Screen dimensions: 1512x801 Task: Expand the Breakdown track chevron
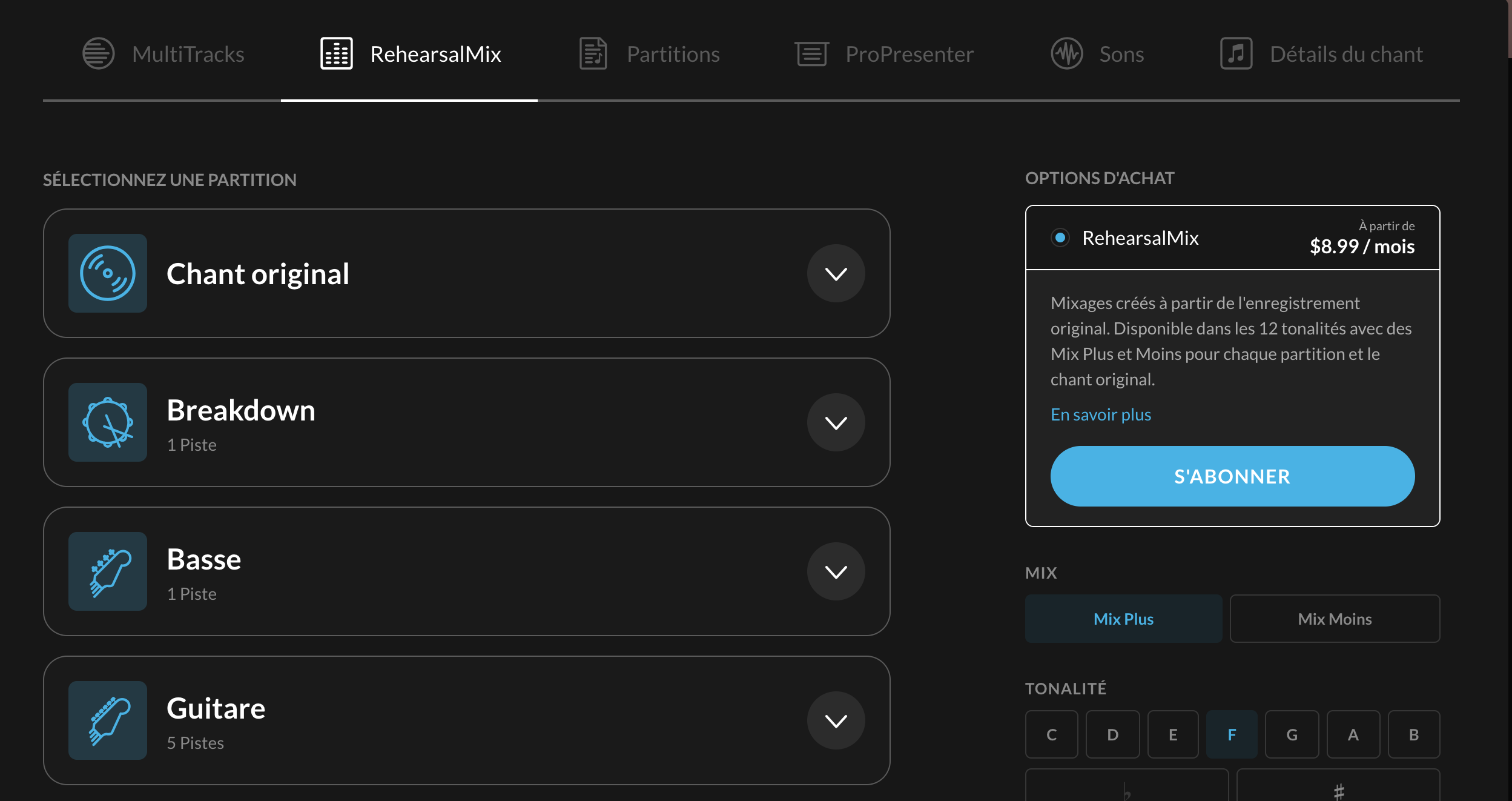tap(836, 422)
